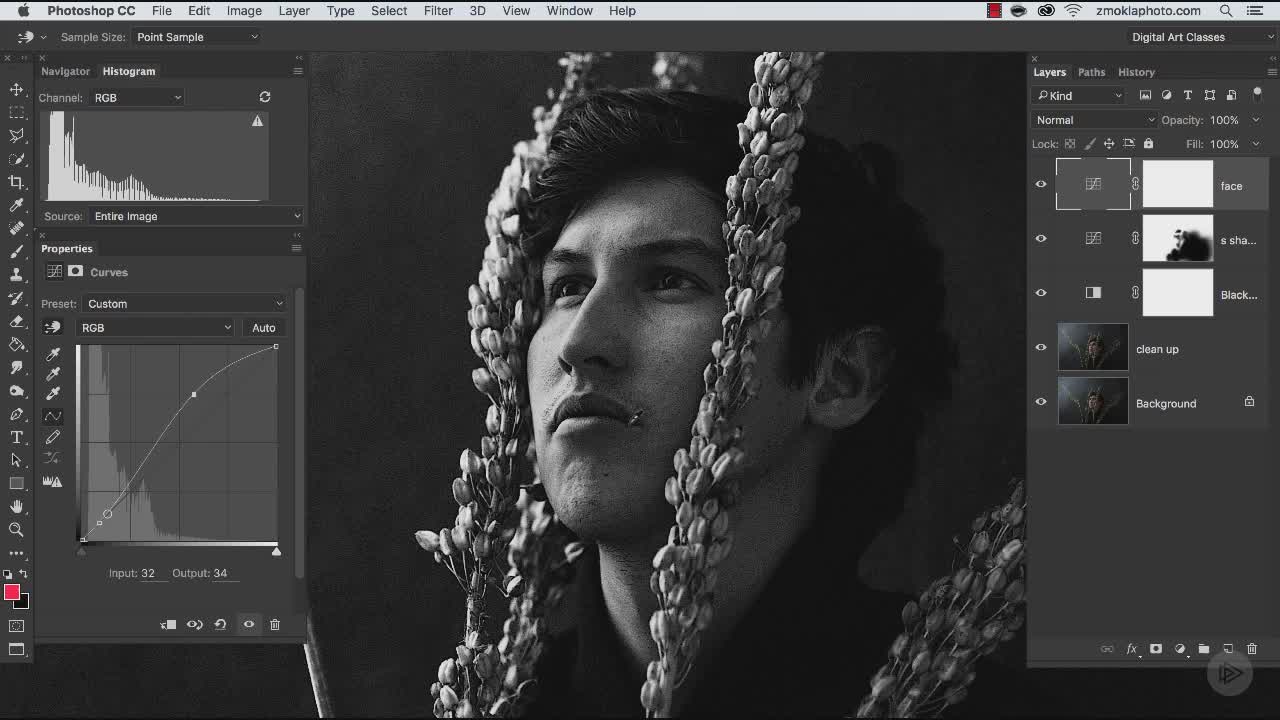Click the black point slider below curve
The height and width of the screenshot is (720, 1280).
(x=82, y=551)
